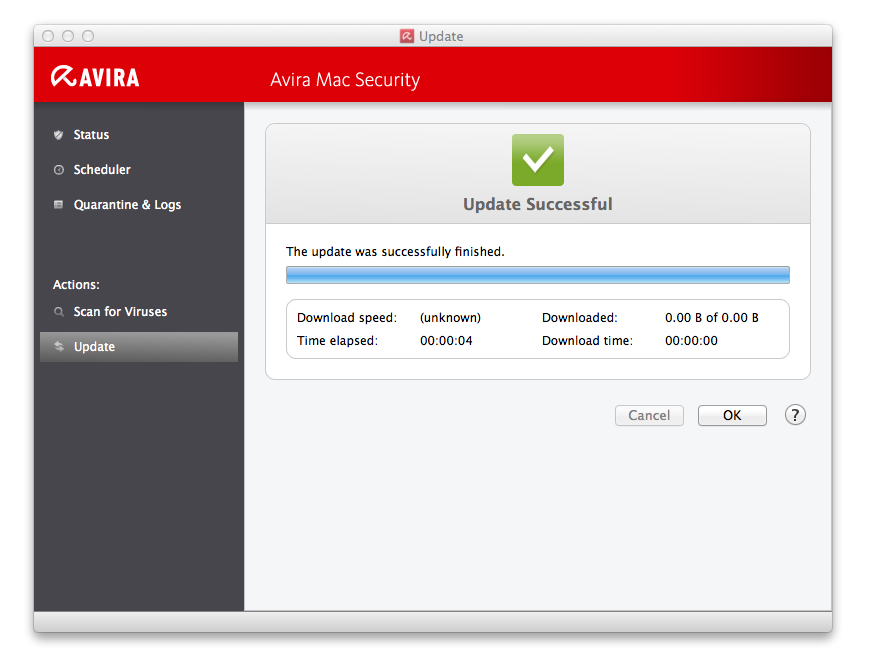Click the arrows icon beside Update
Image resolution: width=873 pixels, height=668 pixels.
59,347
